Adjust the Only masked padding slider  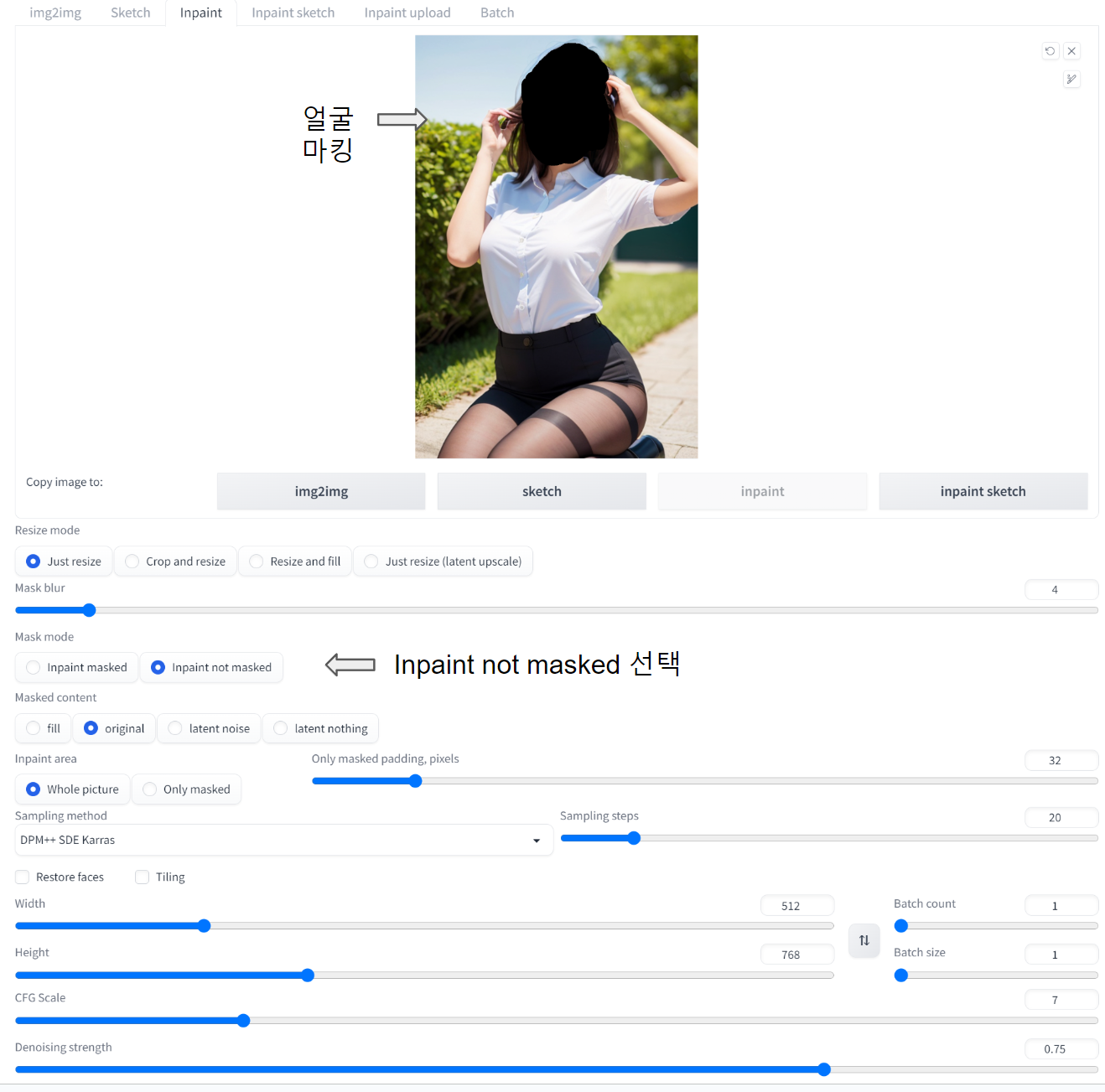(705, 781)
